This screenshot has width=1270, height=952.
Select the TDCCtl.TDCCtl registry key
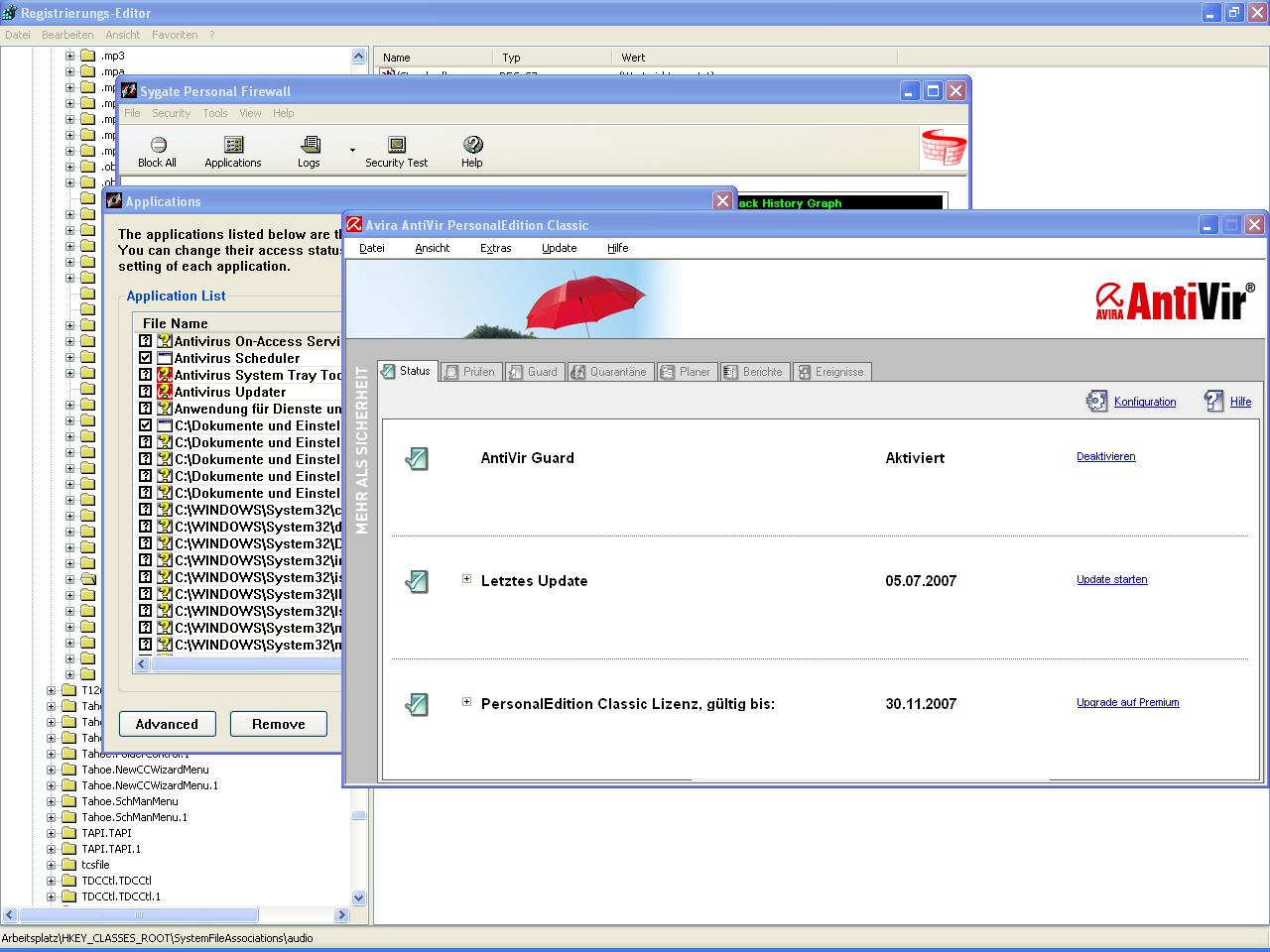[116, 881]
